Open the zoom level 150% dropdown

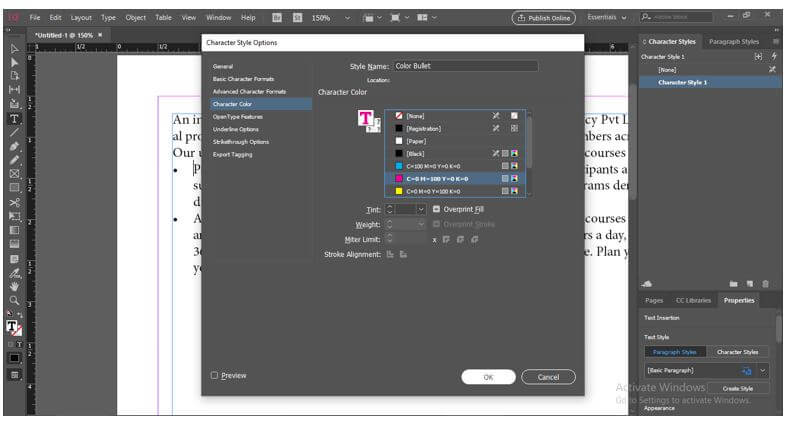(347, 18)
